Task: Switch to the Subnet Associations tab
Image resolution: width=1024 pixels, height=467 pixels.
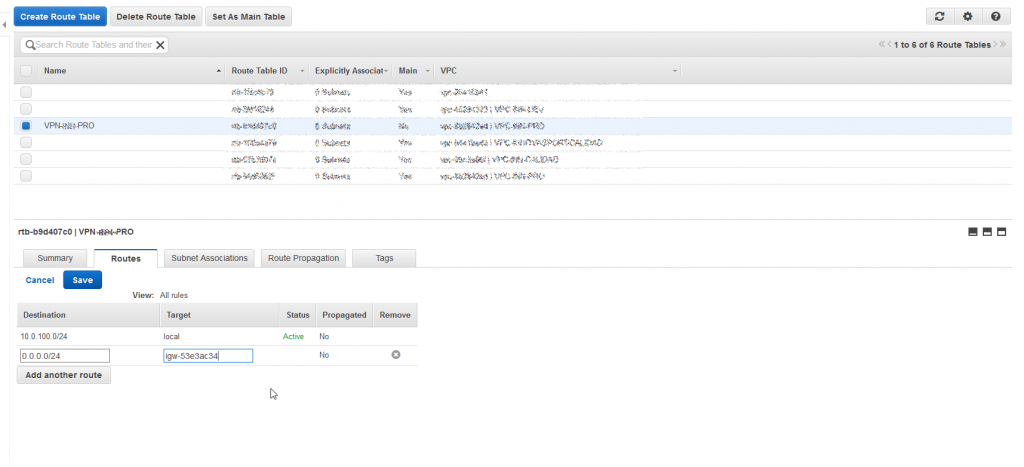Action: coord(209,258)
